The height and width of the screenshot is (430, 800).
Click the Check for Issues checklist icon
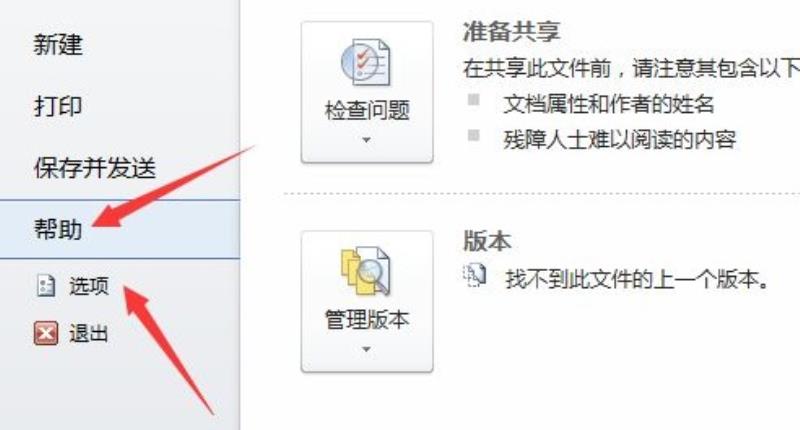pyautogui.click(x=366, y=63)
